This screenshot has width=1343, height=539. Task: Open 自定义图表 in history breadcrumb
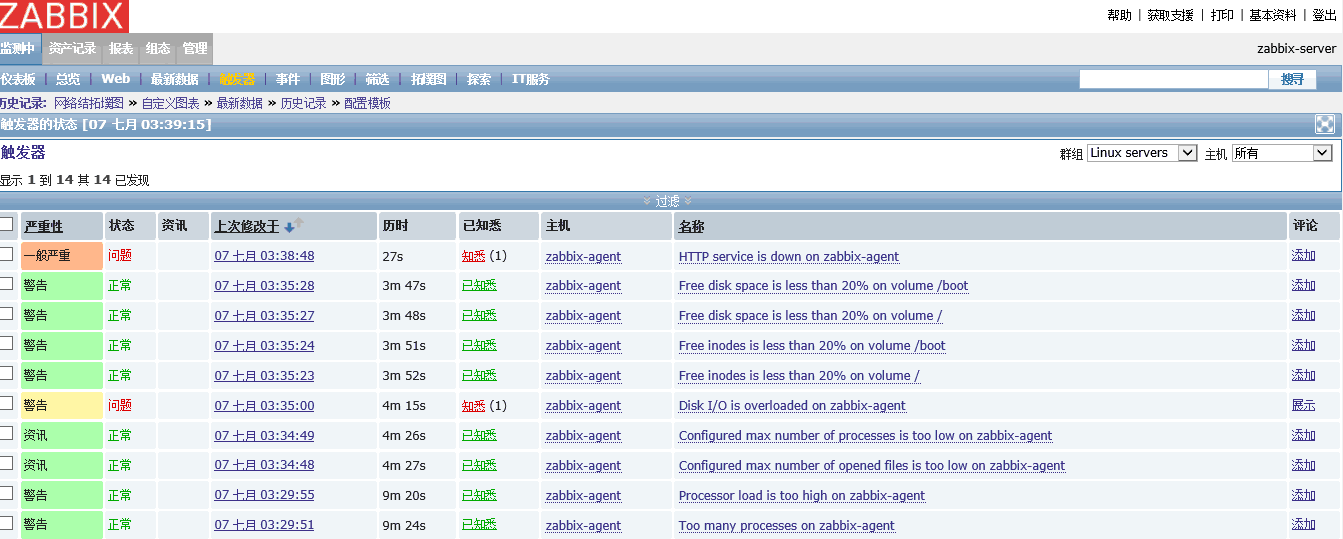point(170,103)
